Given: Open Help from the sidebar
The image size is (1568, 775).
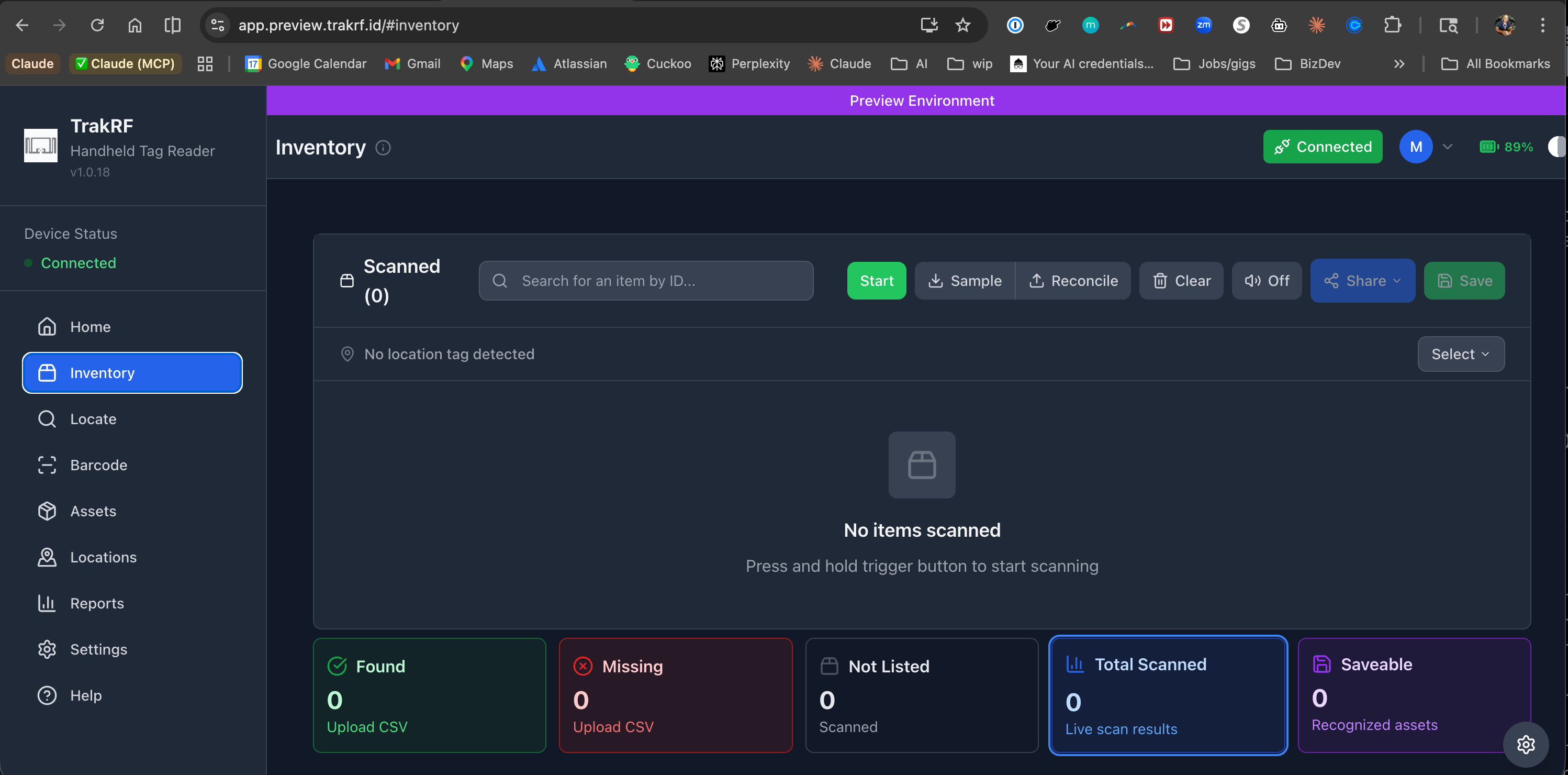Looking at the screenshot, I should click(86, 695).
